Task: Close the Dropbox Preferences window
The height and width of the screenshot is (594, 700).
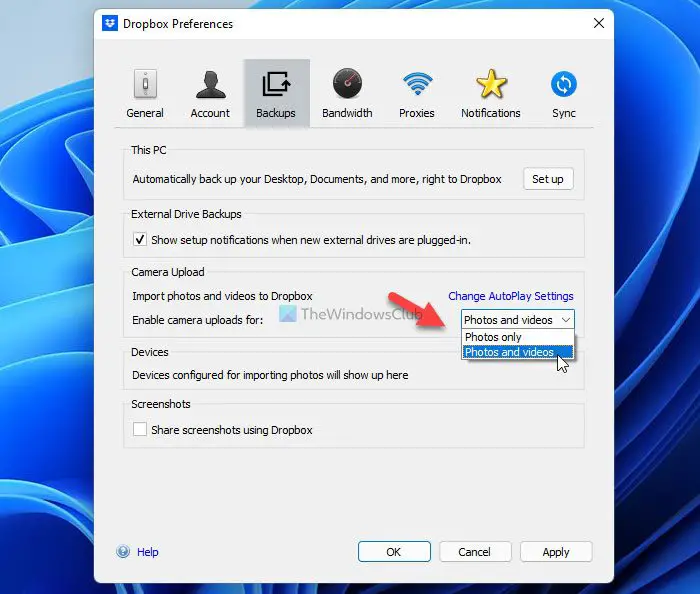Action: click(x=599, y=23)
